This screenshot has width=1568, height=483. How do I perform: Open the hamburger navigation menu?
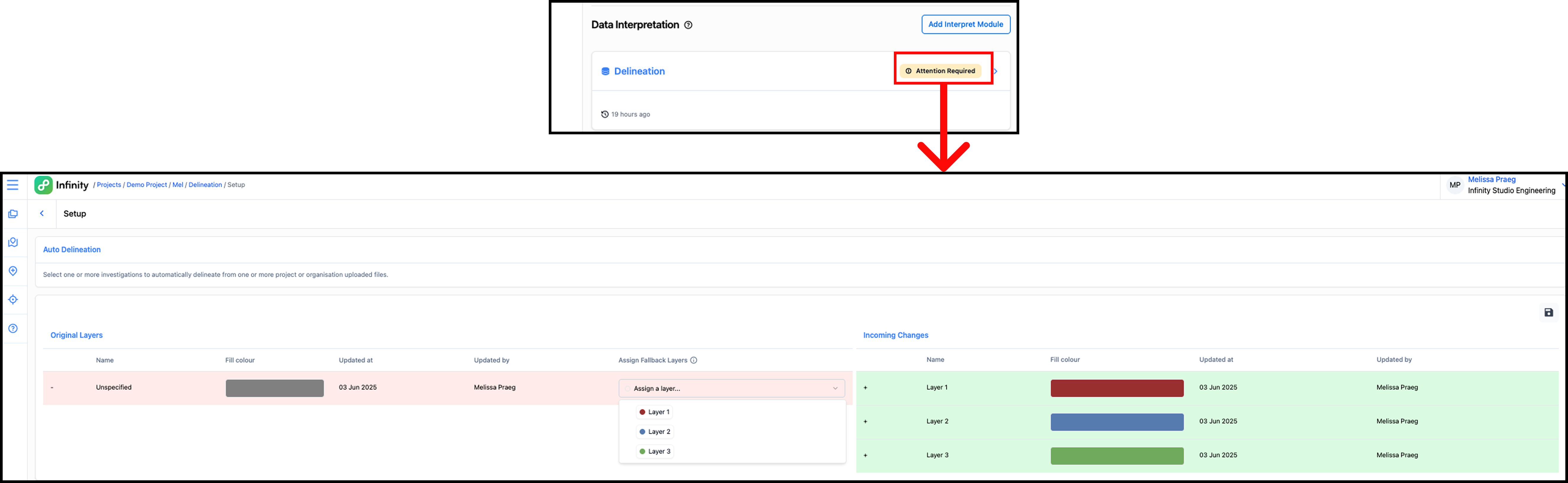click(x=13, y=184)
